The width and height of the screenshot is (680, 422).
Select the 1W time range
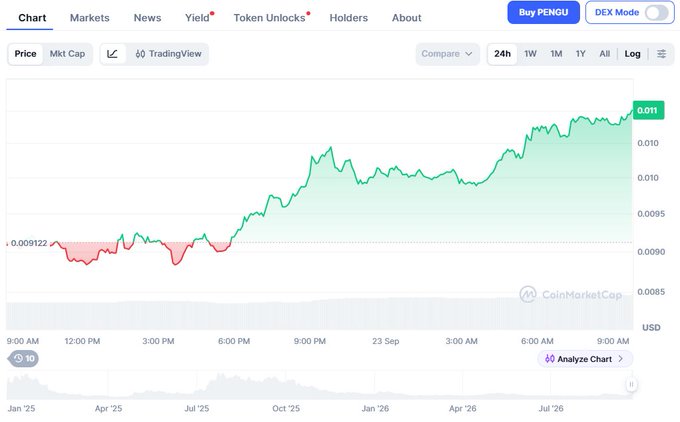point(530,54)
